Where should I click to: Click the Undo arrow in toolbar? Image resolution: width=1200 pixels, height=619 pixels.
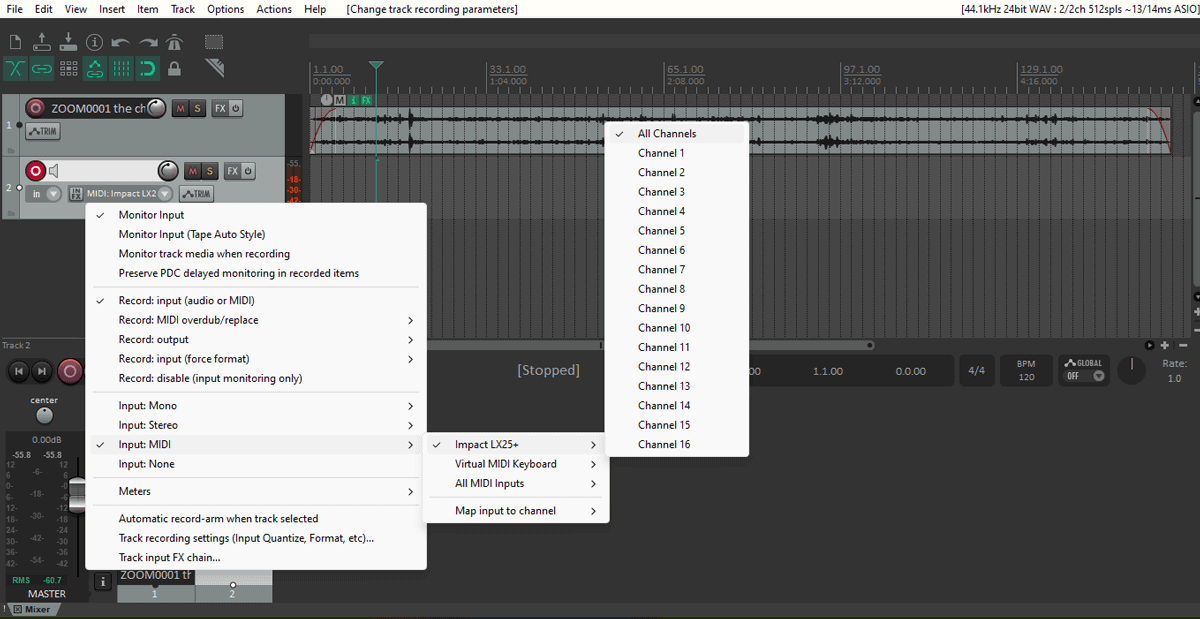tap(121, 42)
